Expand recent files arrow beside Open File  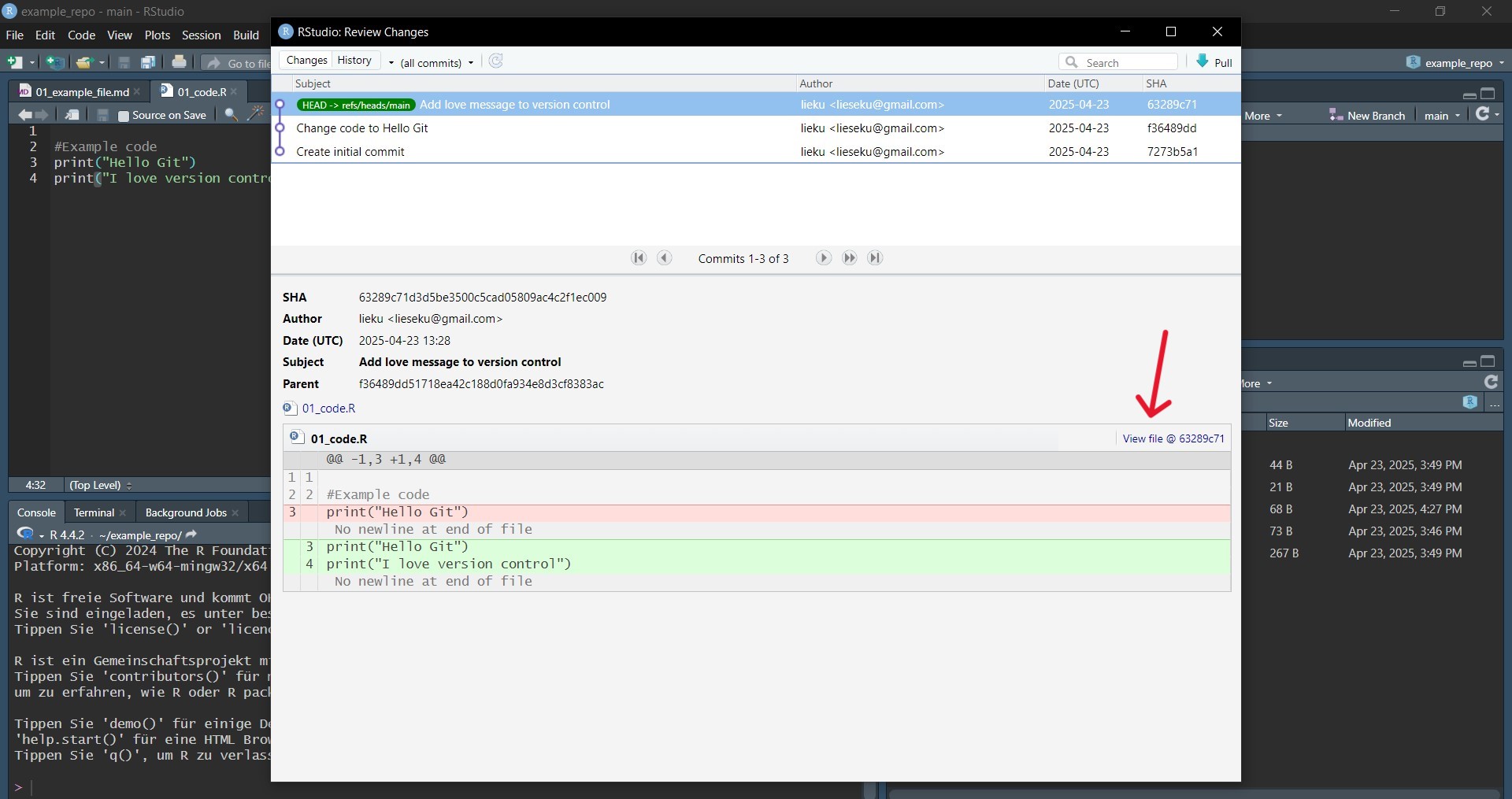click(x=102, y=63)
